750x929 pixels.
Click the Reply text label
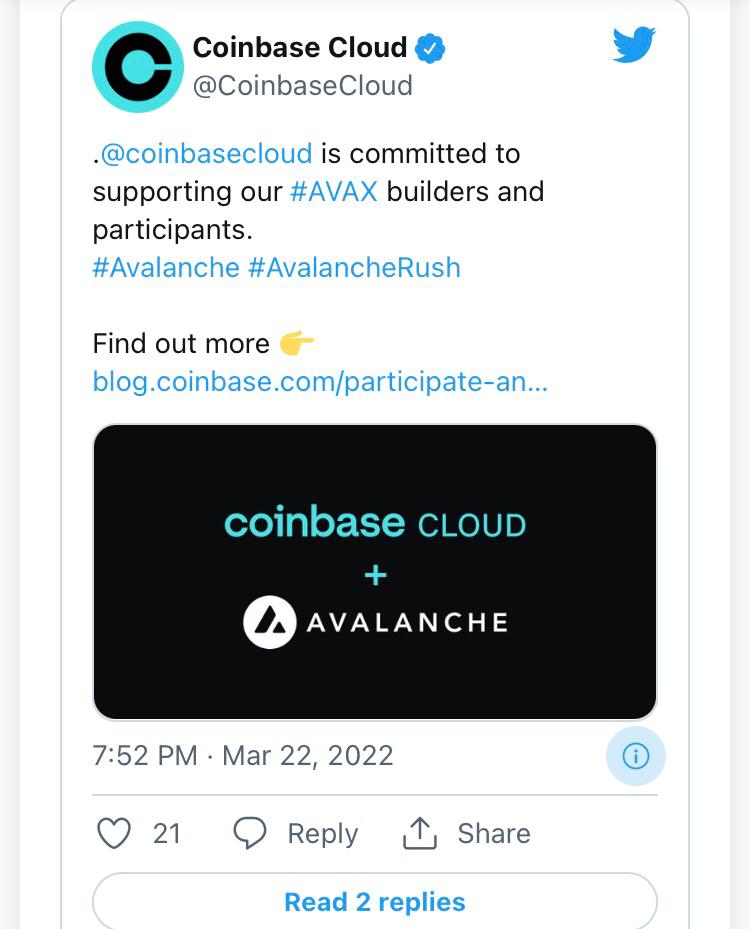[322, 833]
